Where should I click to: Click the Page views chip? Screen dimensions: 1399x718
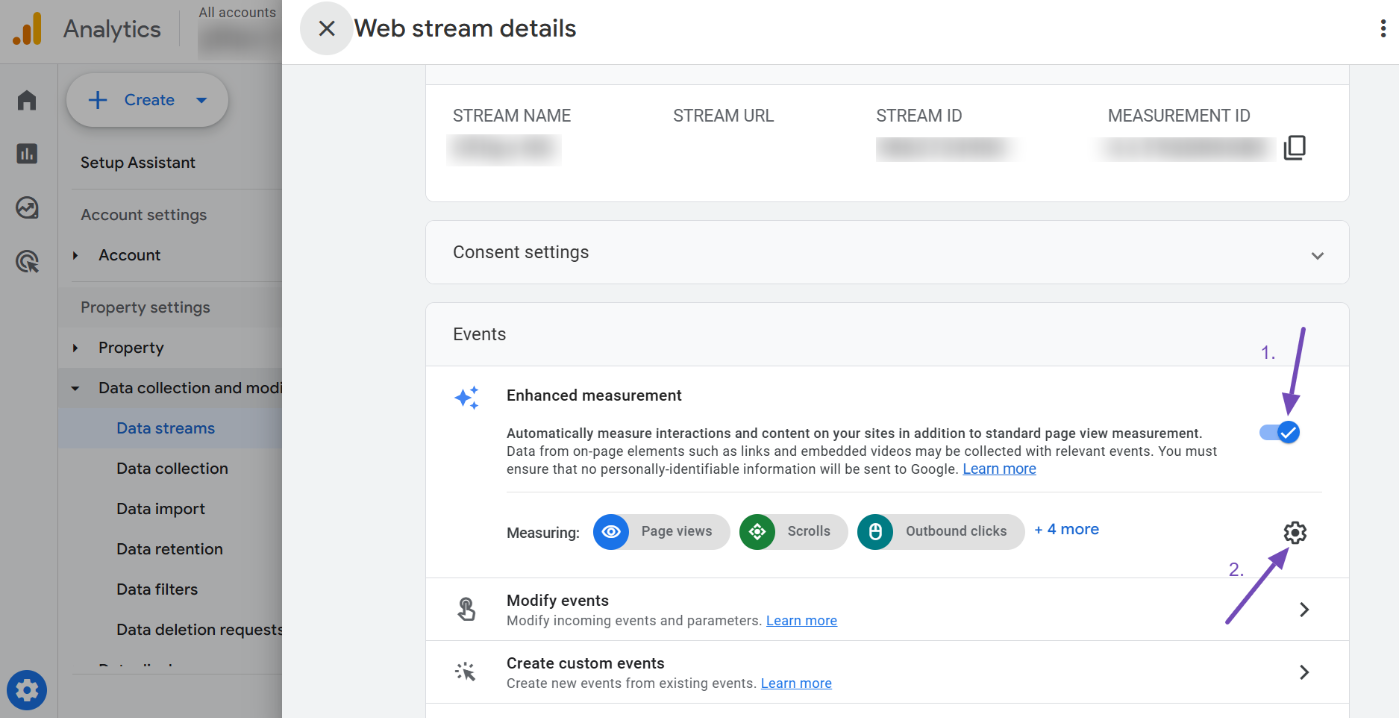[661, 532]
